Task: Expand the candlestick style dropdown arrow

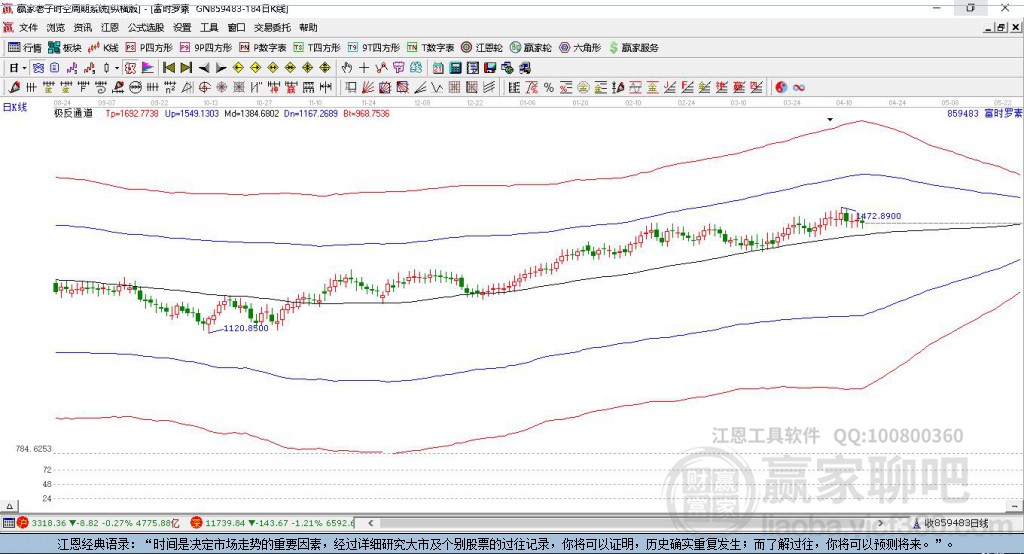Action: [117, 68]
